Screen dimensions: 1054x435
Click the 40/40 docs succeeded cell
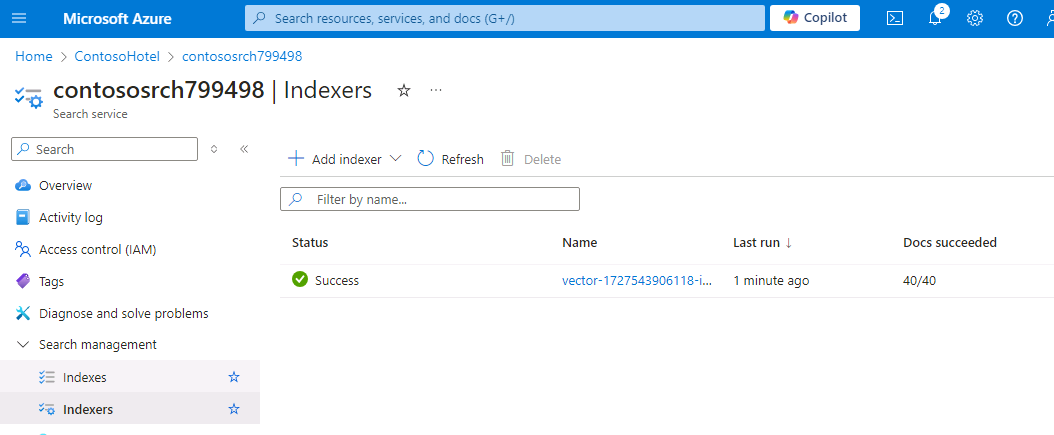919,280
